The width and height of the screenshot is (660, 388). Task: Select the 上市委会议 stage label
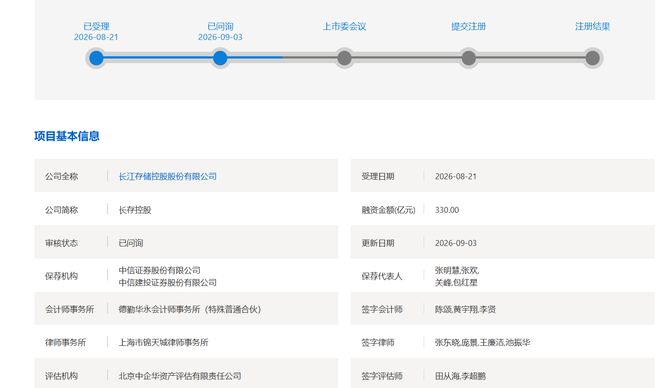(x=344, y=26)
